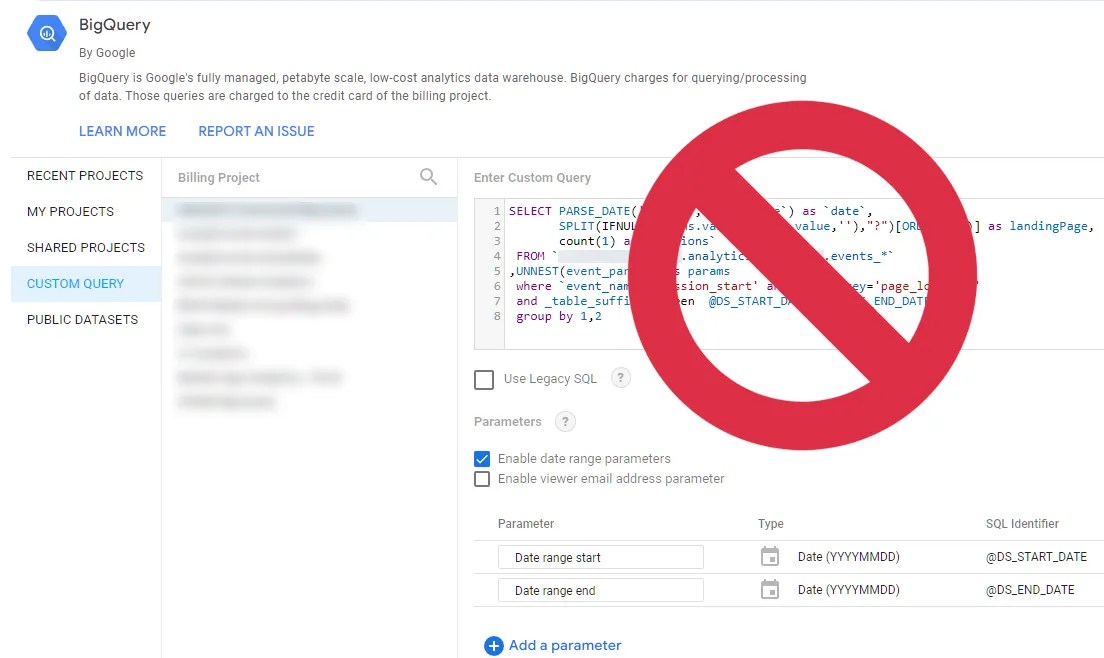The image size is (1104, 658).
Task: Click inside the Date range start field
Action: point(600,556)
